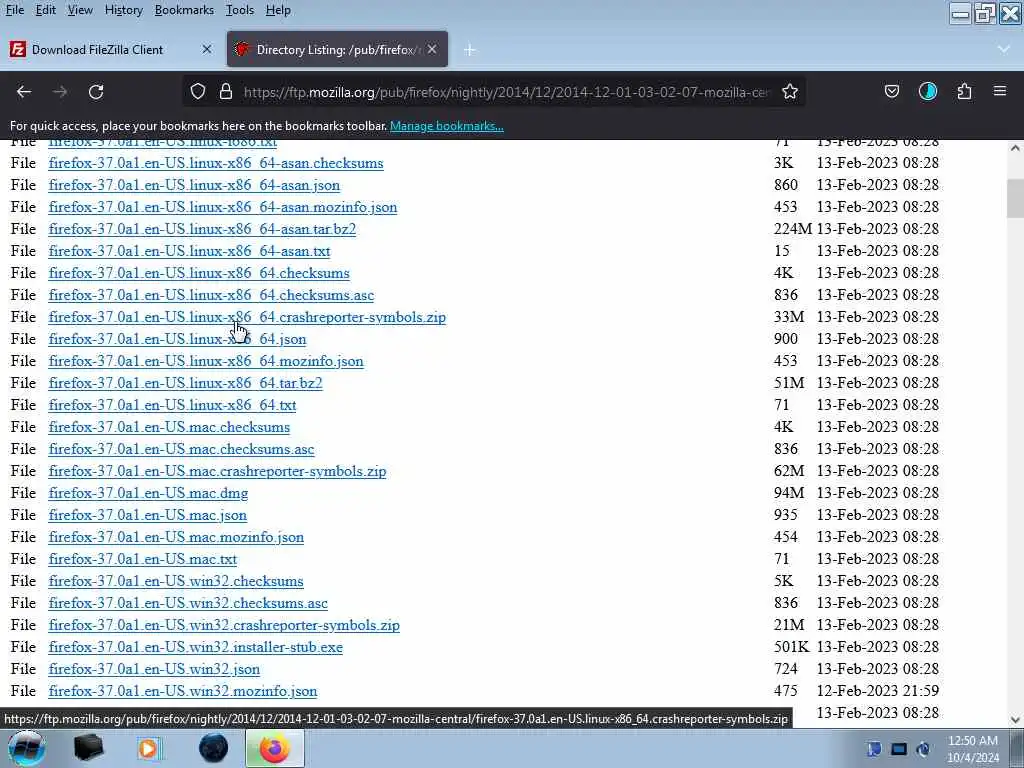Click the page vertical scrollbar thumb
The width and height of the screenshot is (1024, 768).
1015,199
